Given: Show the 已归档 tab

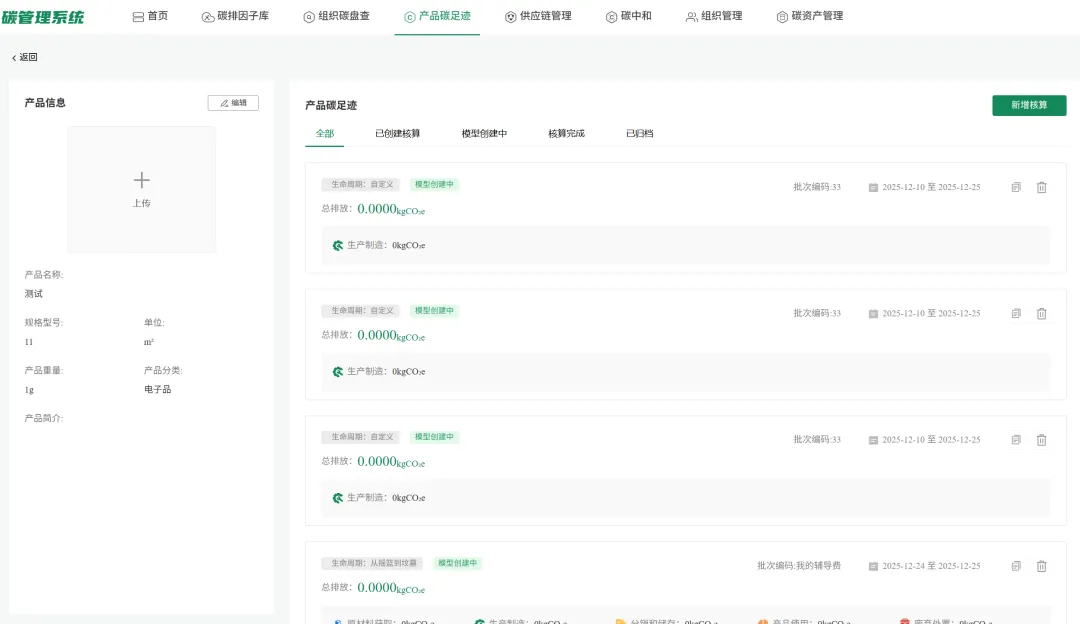Looking at the screenshot, I should pyautogui.click(x=640, y=134).
